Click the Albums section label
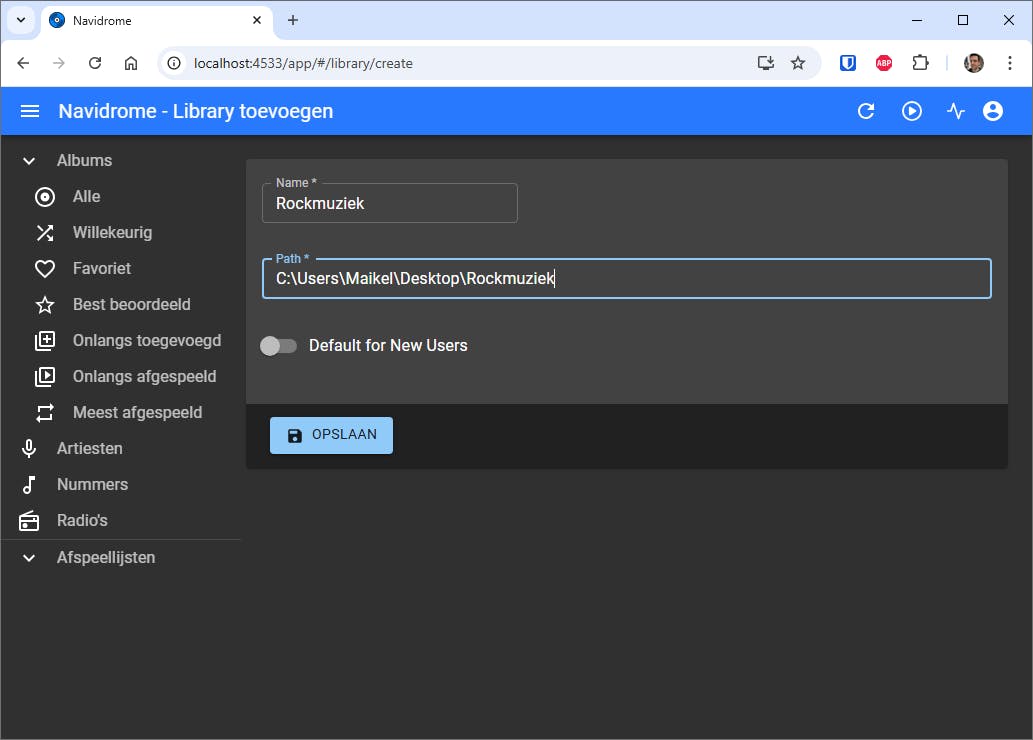1033x740 pixels. click(84, 161)
